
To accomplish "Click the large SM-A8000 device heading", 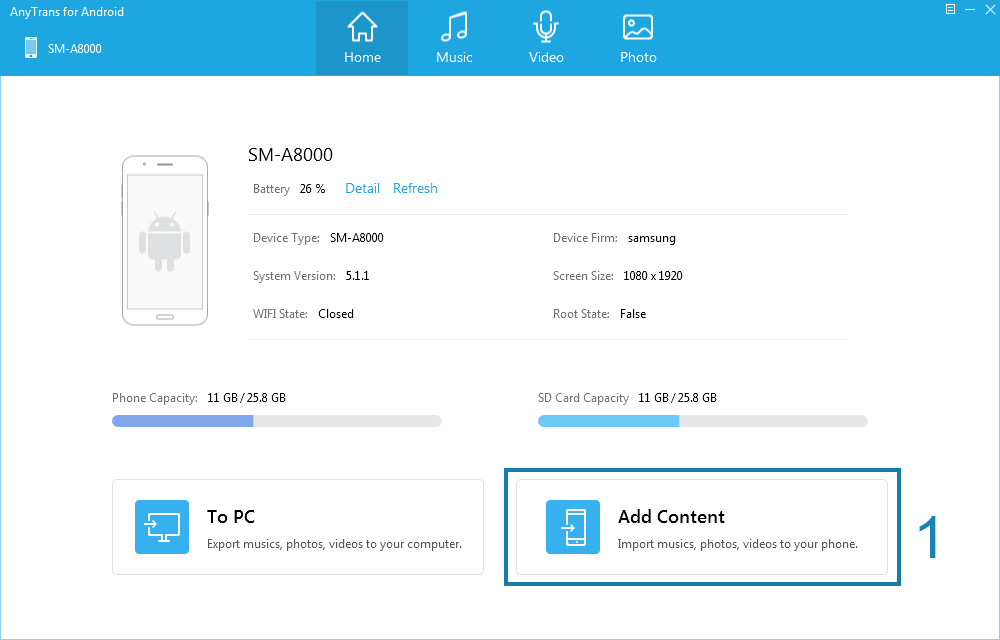I will [x=290, y=154].
